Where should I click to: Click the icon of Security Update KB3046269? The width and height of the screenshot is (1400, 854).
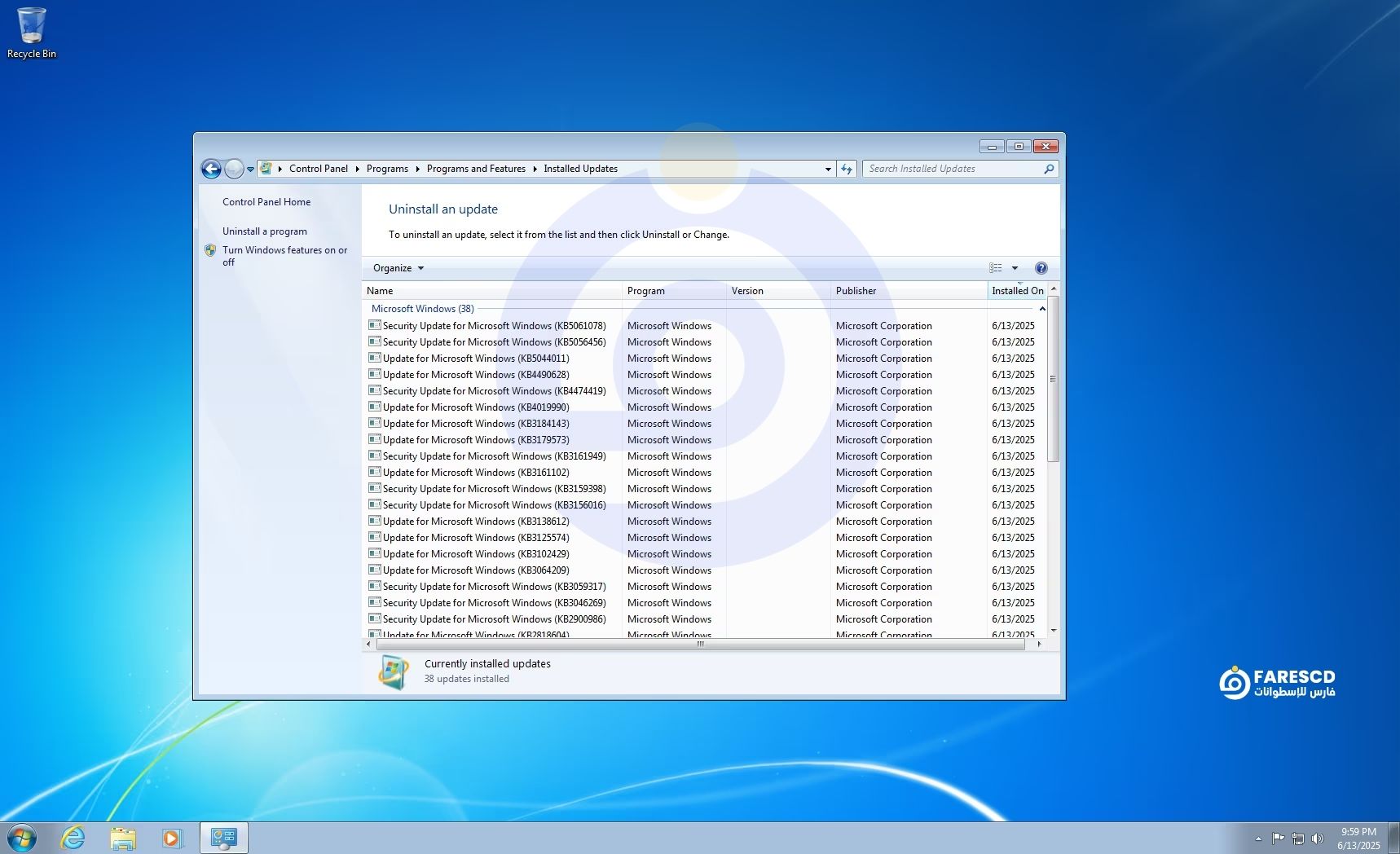[x=375, y=602]
